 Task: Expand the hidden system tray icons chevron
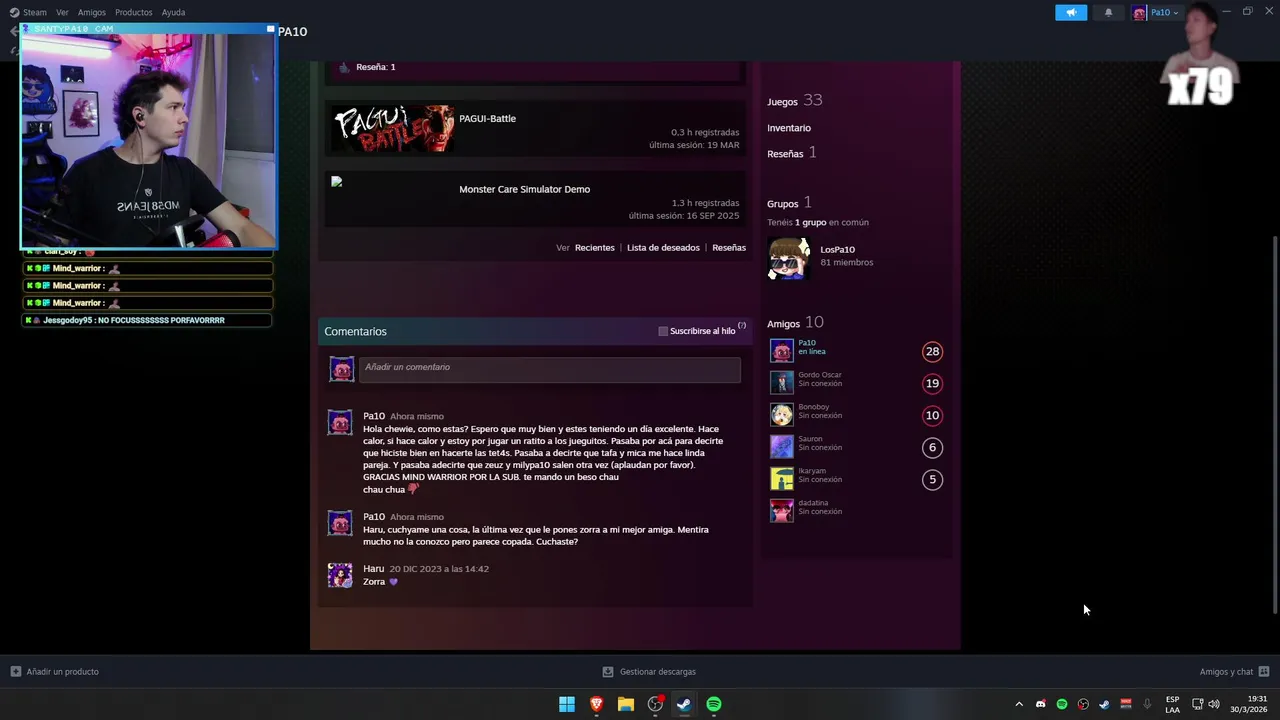tap(1019, 704)
